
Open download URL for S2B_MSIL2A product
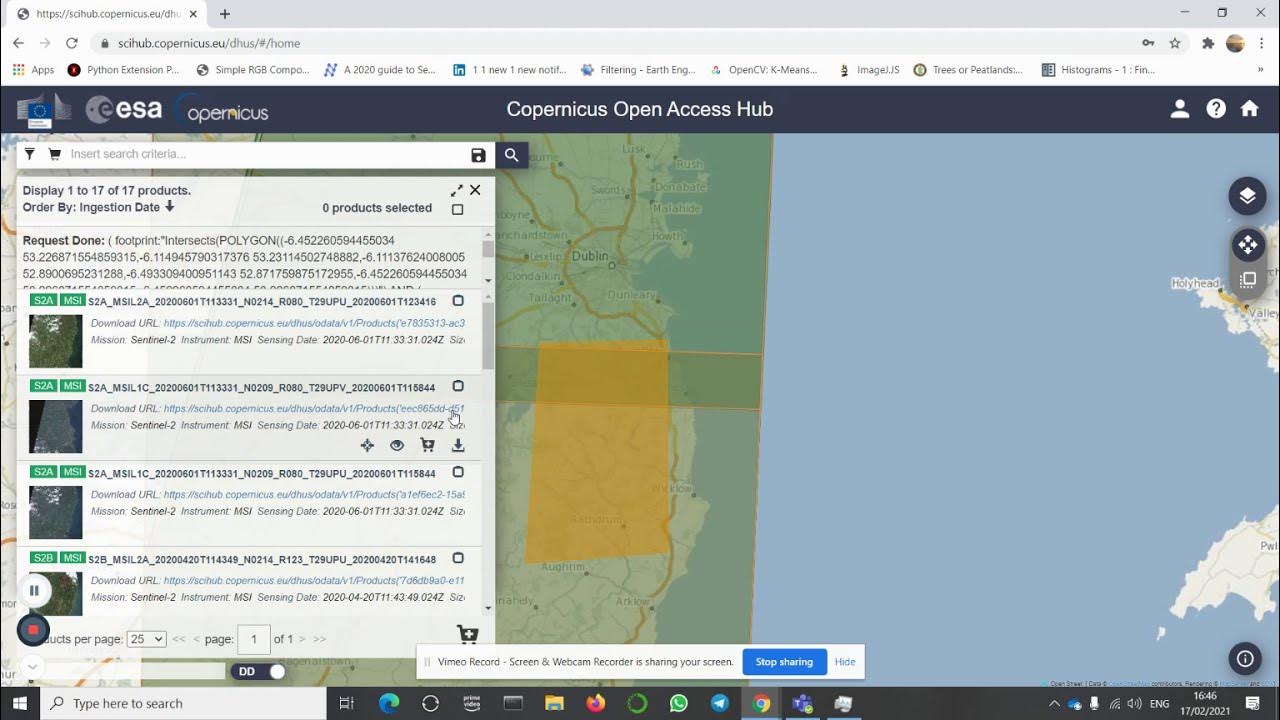click(x=314, y=581)
